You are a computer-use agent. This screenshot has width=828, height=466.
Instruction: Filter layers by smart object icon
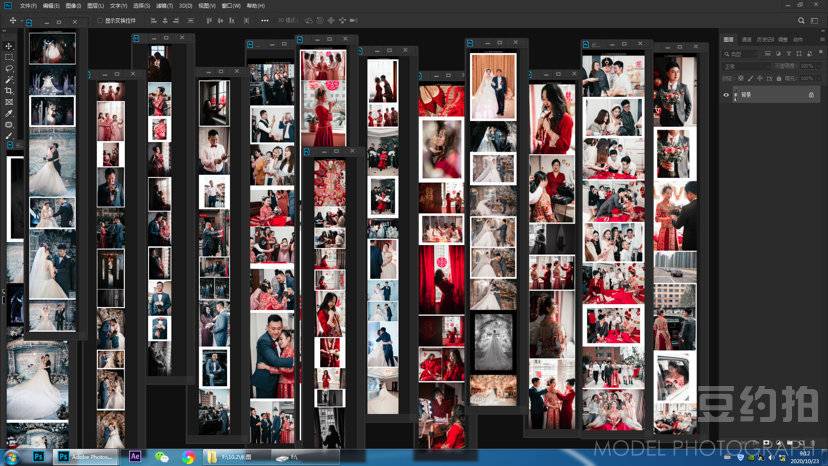pyautogui.click(x=810, y=53)
